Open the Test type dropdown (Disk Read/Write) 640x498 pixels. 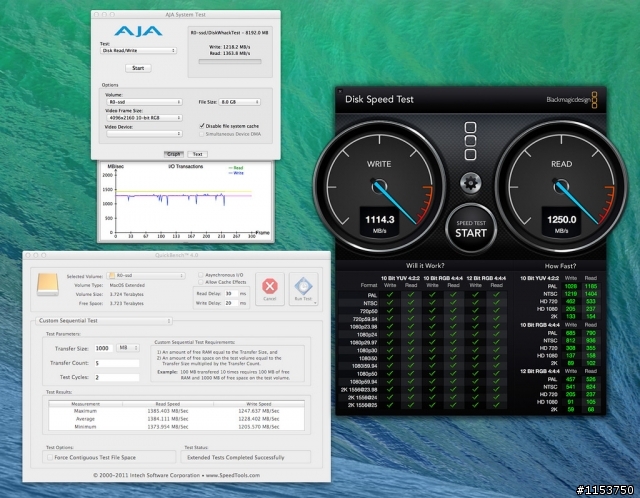(138, 51)
